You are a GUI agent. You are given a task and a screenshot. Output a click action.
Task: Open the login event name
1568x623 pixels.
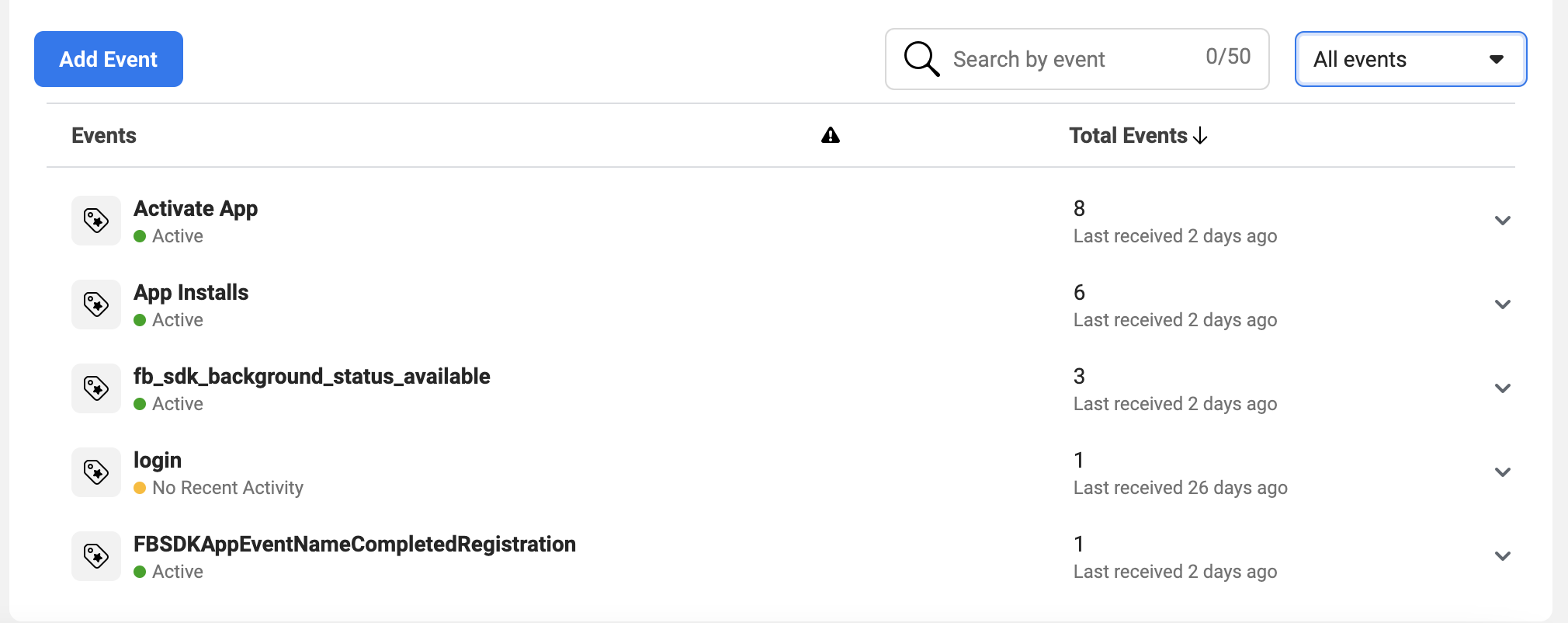[x=158, y=461]
